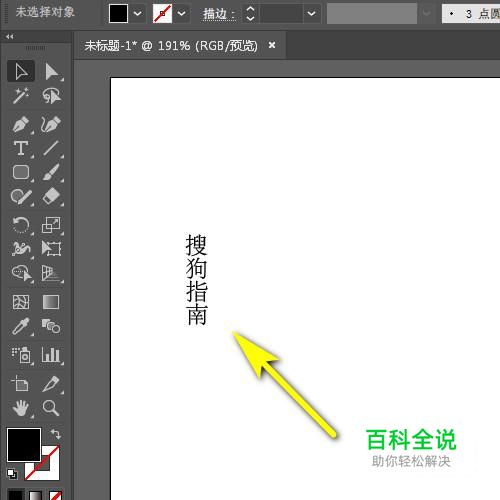Select the Zoom tool
Screen dimensions: 500x500
(51, 408)
